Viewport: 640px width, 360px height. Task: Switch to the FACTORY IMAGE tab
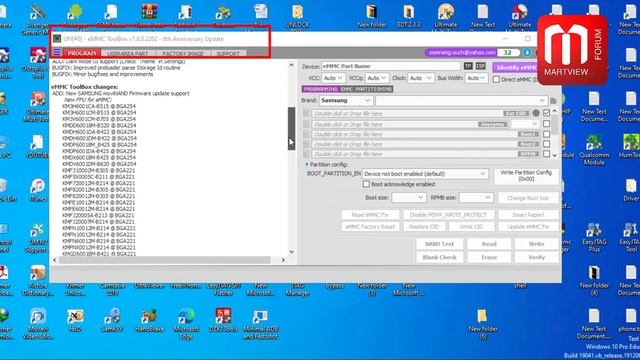(183, 53)
